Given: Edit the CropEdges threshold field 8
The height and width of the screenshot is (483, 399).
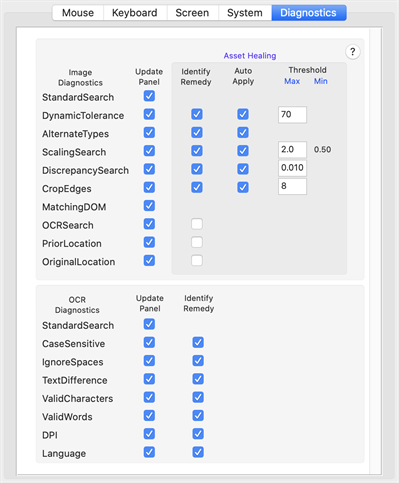Looking at the screenshot, I should tap(292, 186).
